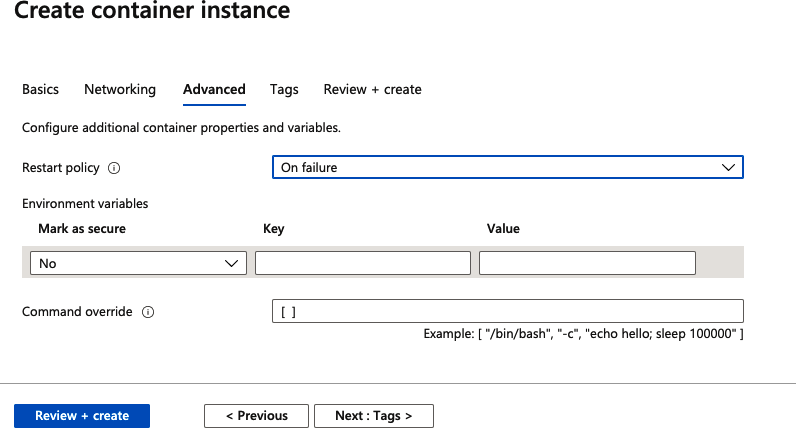Click the Command override info icon

pos(148,312)
